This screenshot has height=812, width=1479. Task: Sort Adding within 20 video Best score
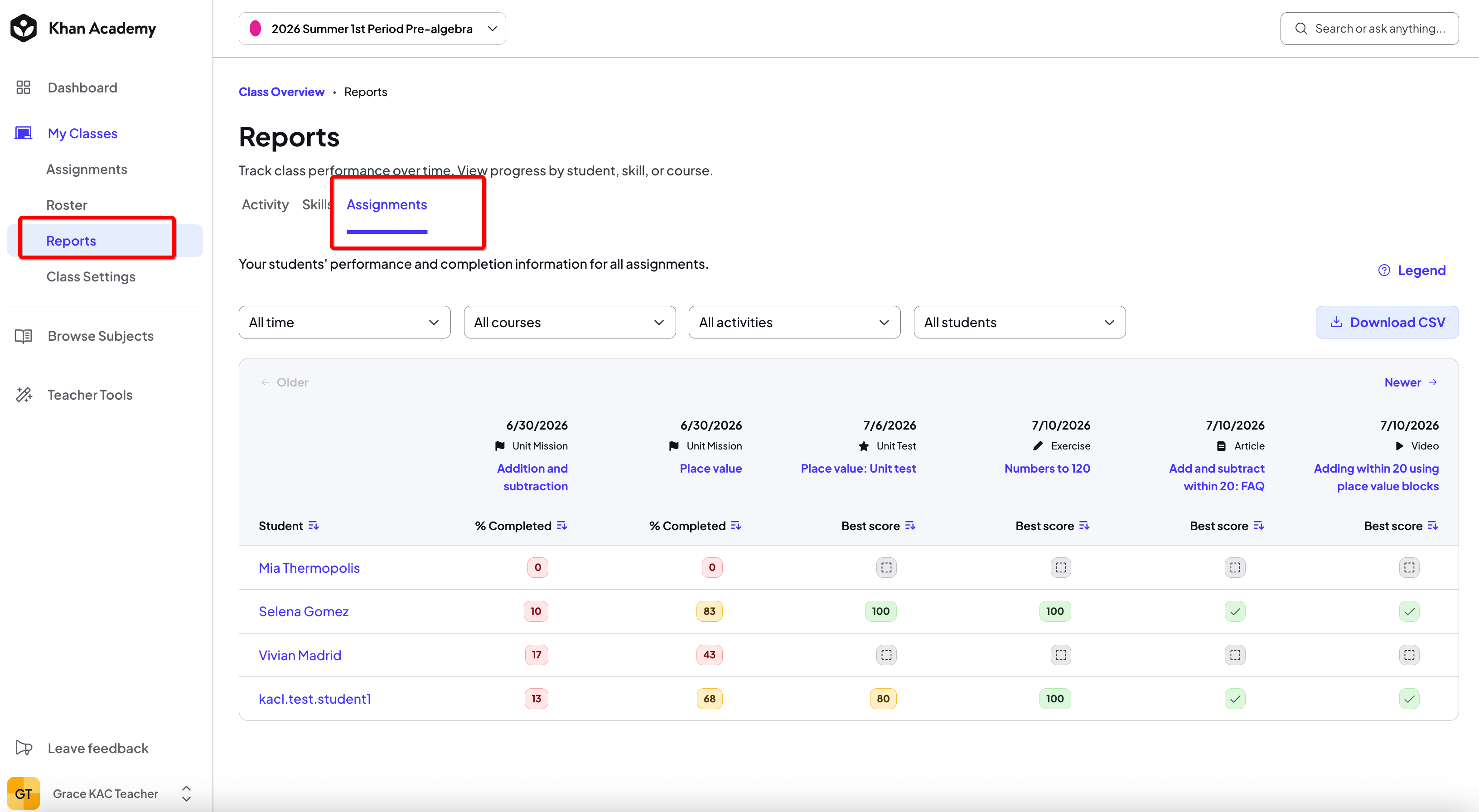[x=1433, y=526]
